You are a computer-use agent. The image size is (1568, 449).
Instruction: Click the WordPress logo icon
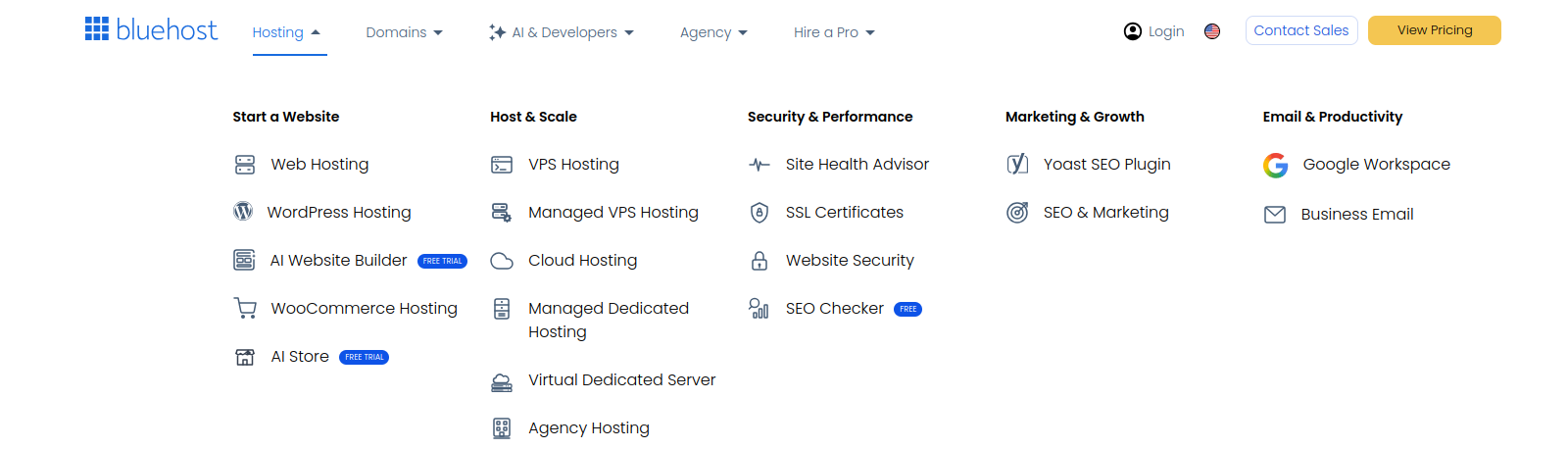pyautogui.click(x=243, y=211)
